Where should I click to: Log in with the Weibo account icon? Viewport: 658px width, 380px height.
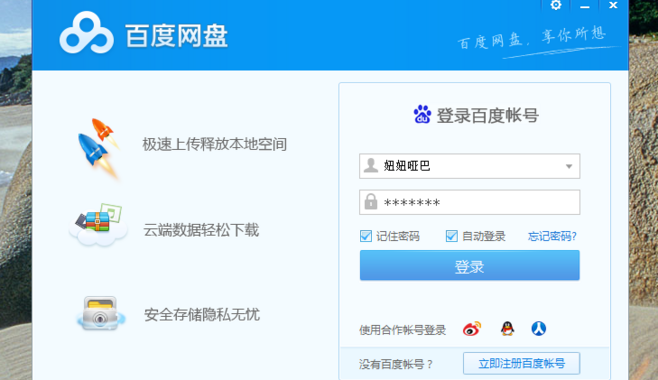coord(472,329)
